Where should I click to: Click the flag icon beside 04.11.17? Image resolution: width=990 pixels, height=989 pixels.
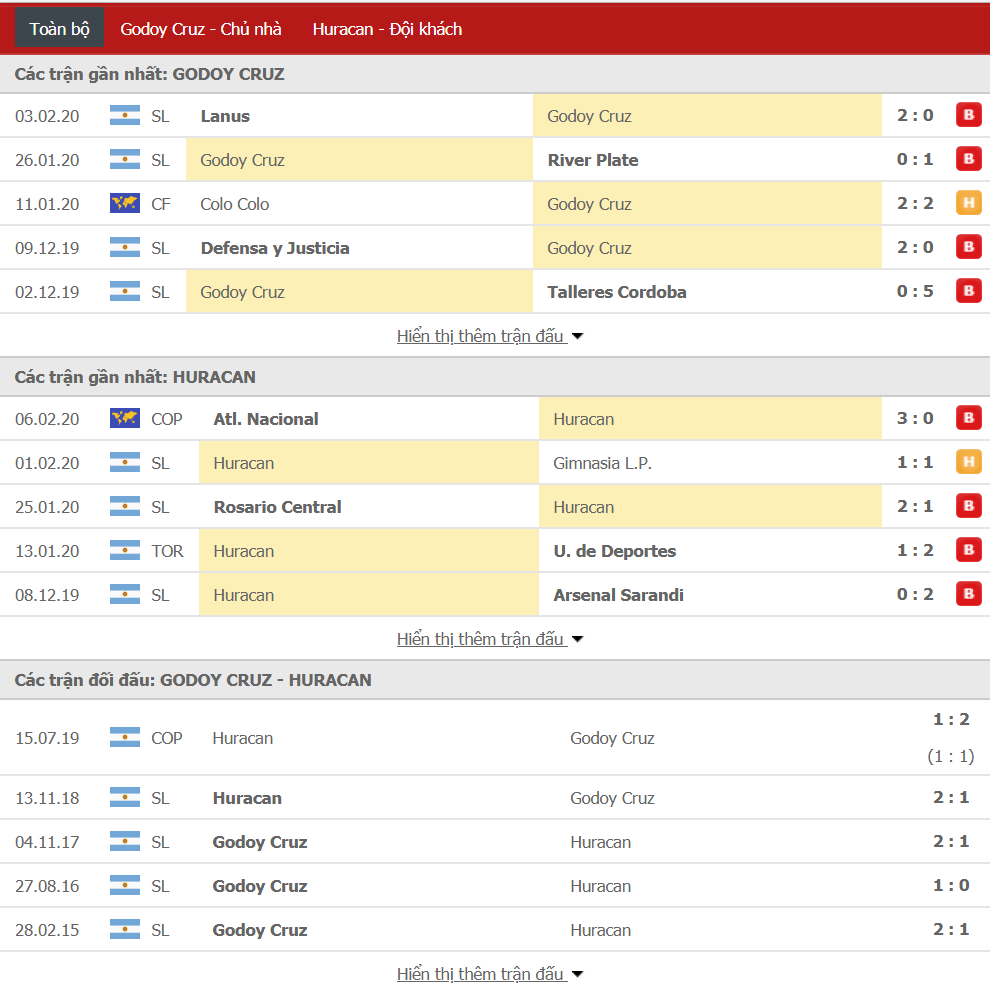125,842
